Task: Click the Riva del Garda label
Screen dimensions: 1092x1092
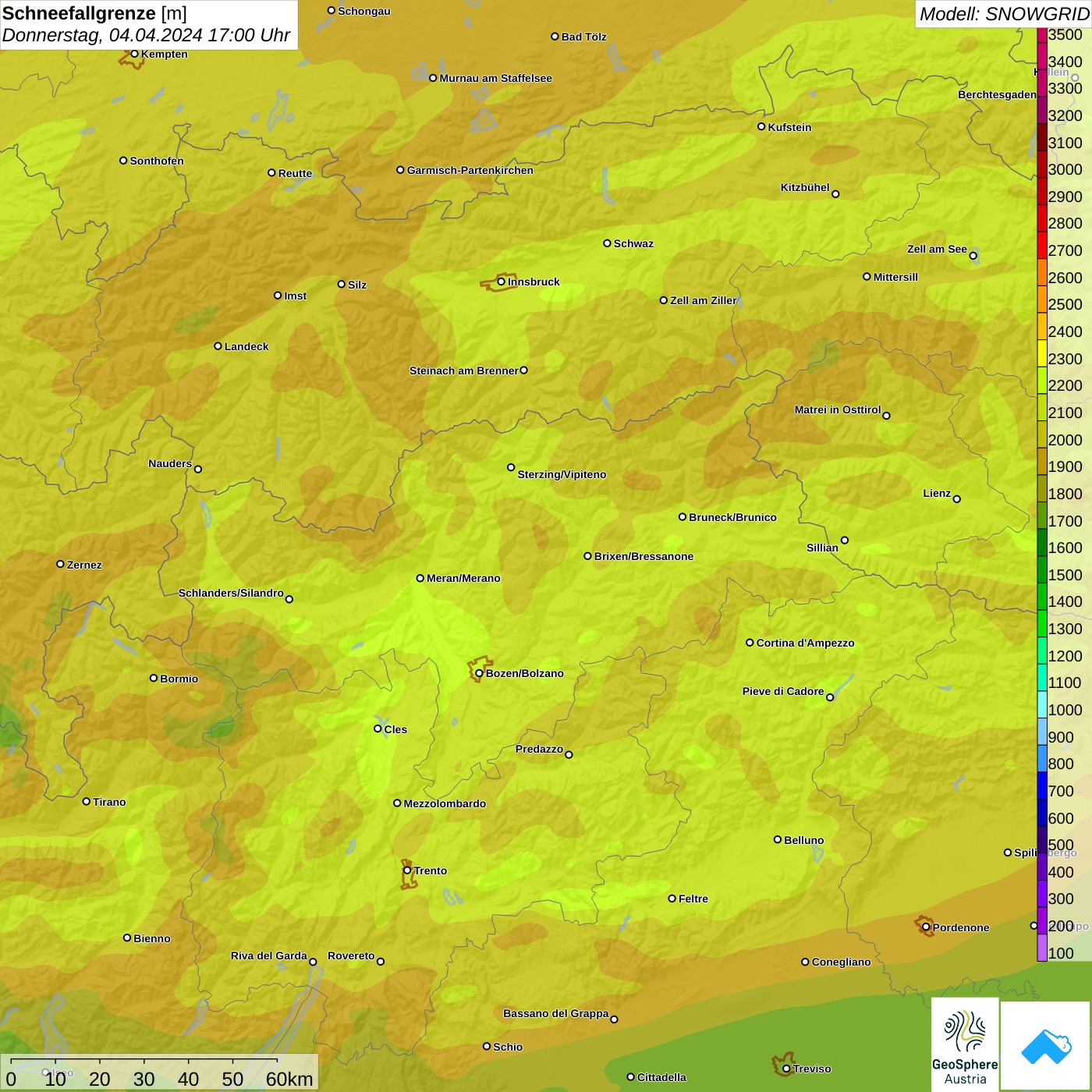Action: point(269,955)
